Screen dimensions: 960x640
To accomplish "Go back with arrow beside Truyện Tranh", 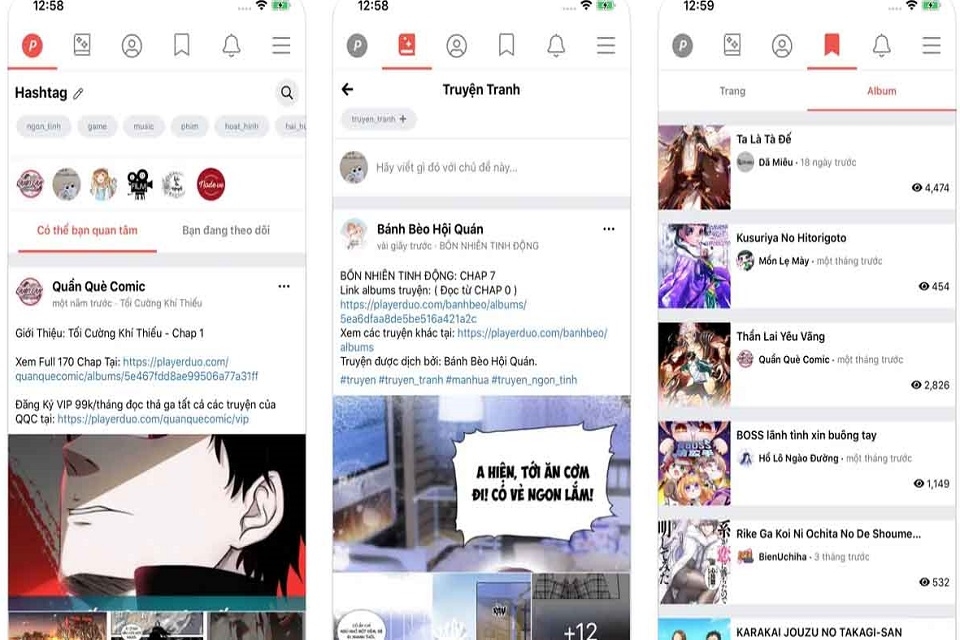I will [x=348, y=89].
